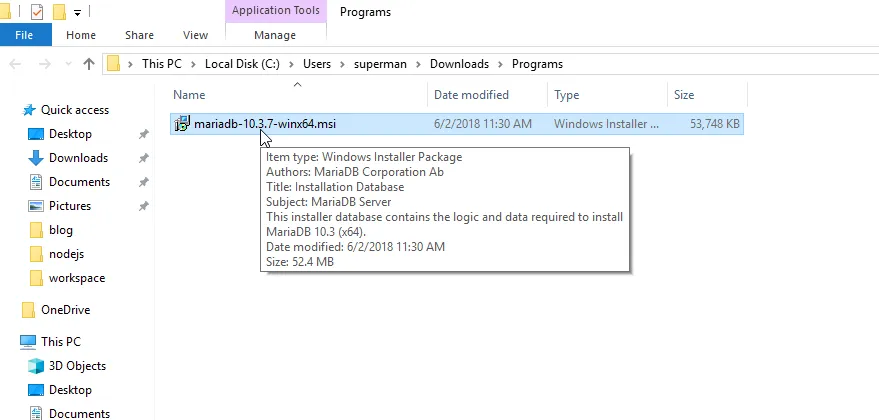This screenshot has height=420, width=879.
Task: Click the Programs breadcrumb
Action: [x=537, y=64]
